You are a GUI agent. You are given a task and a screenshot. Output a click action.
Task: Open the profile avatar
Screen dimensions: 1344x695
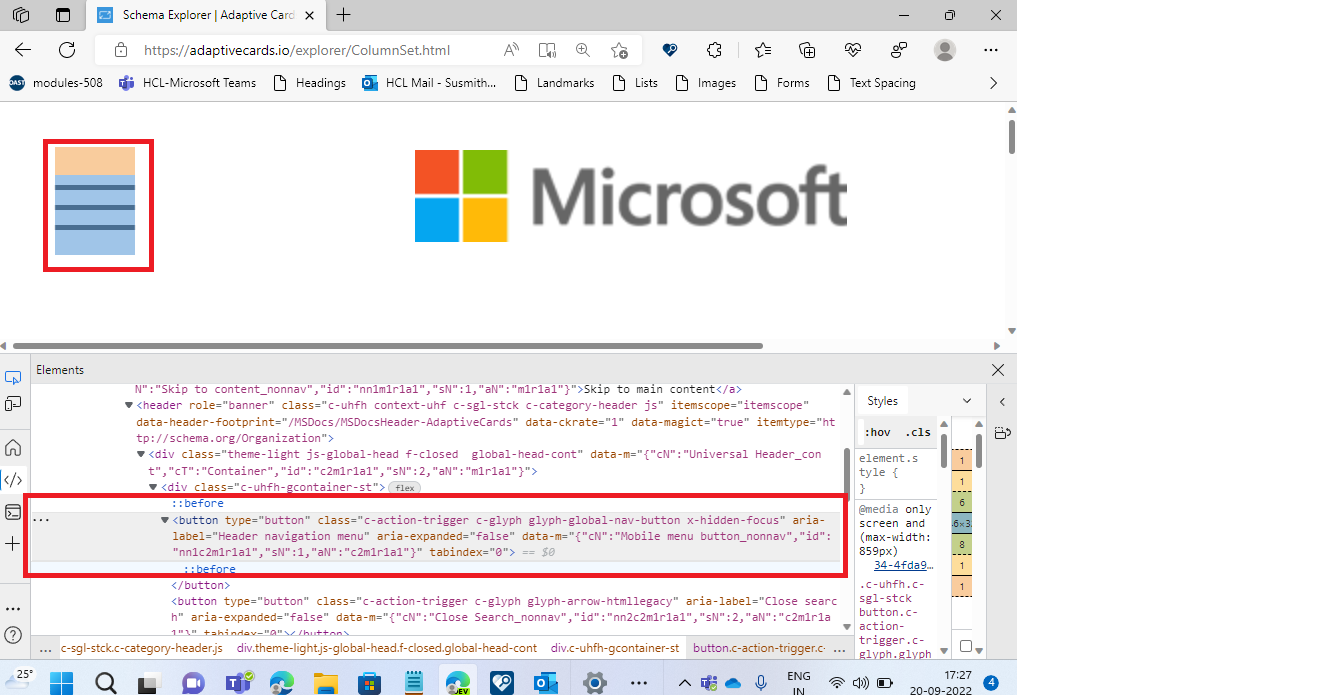pyautogui.click(x=945, y=50)
